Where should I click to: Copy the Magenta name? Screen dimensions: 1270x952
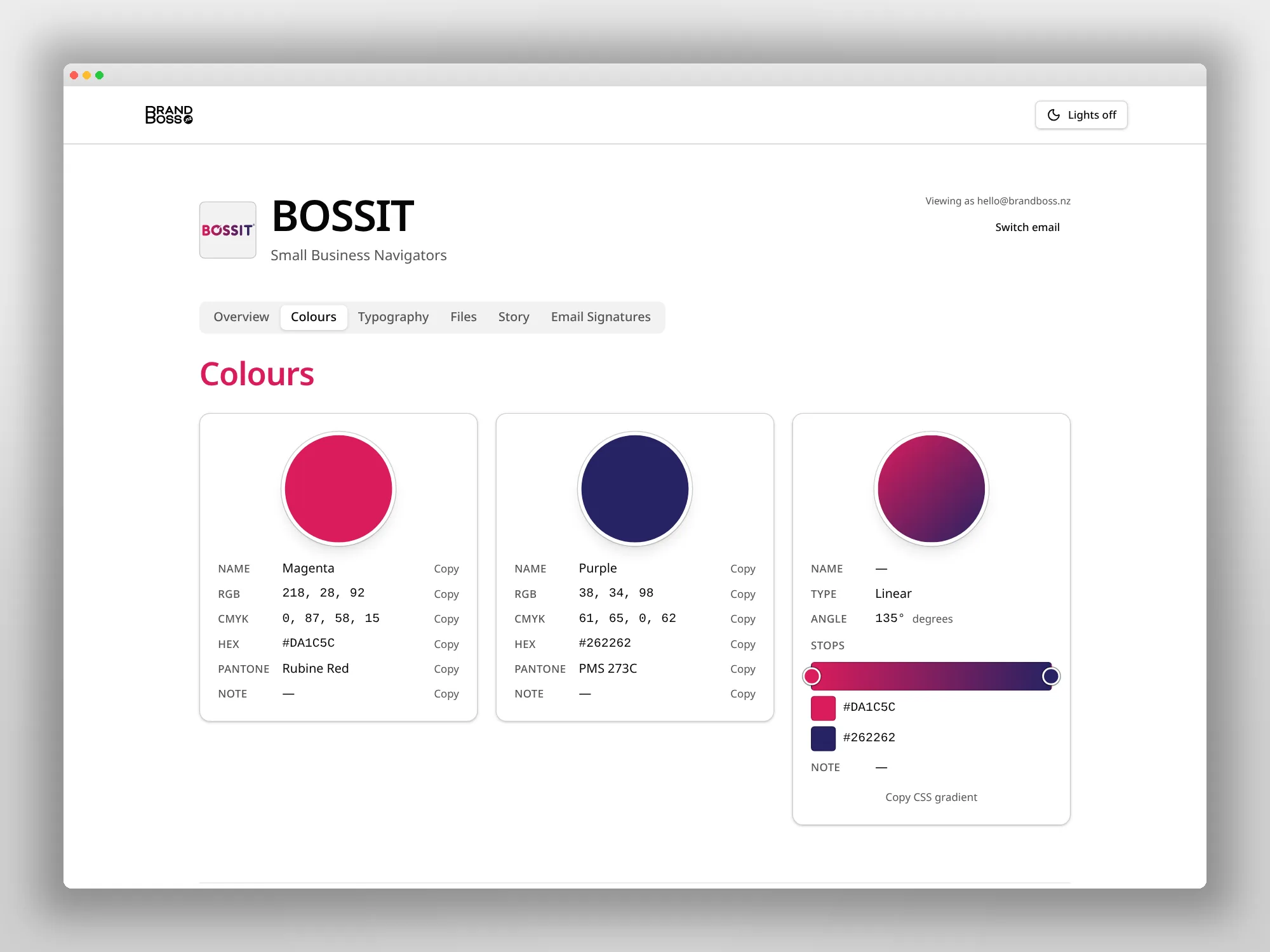click(446, 569)
